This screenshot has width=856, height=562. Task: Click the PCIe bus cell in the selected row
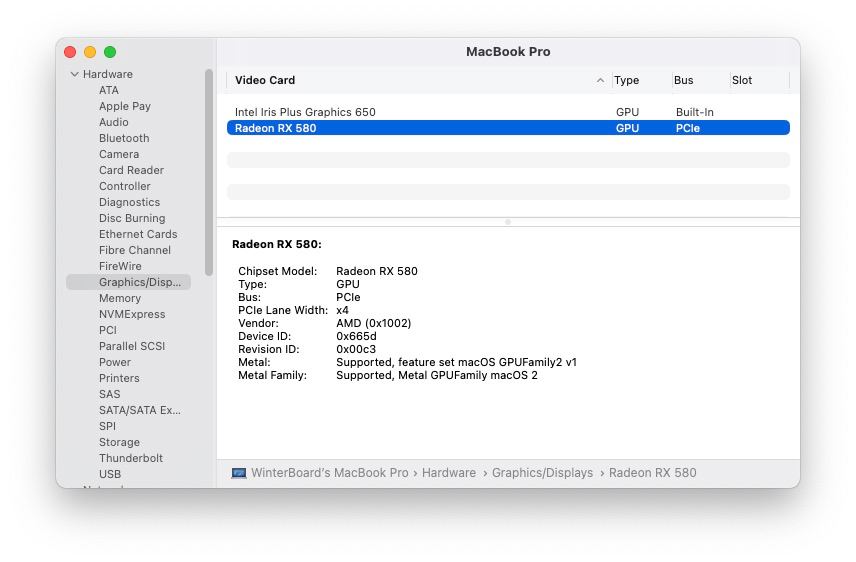point(687,128)
